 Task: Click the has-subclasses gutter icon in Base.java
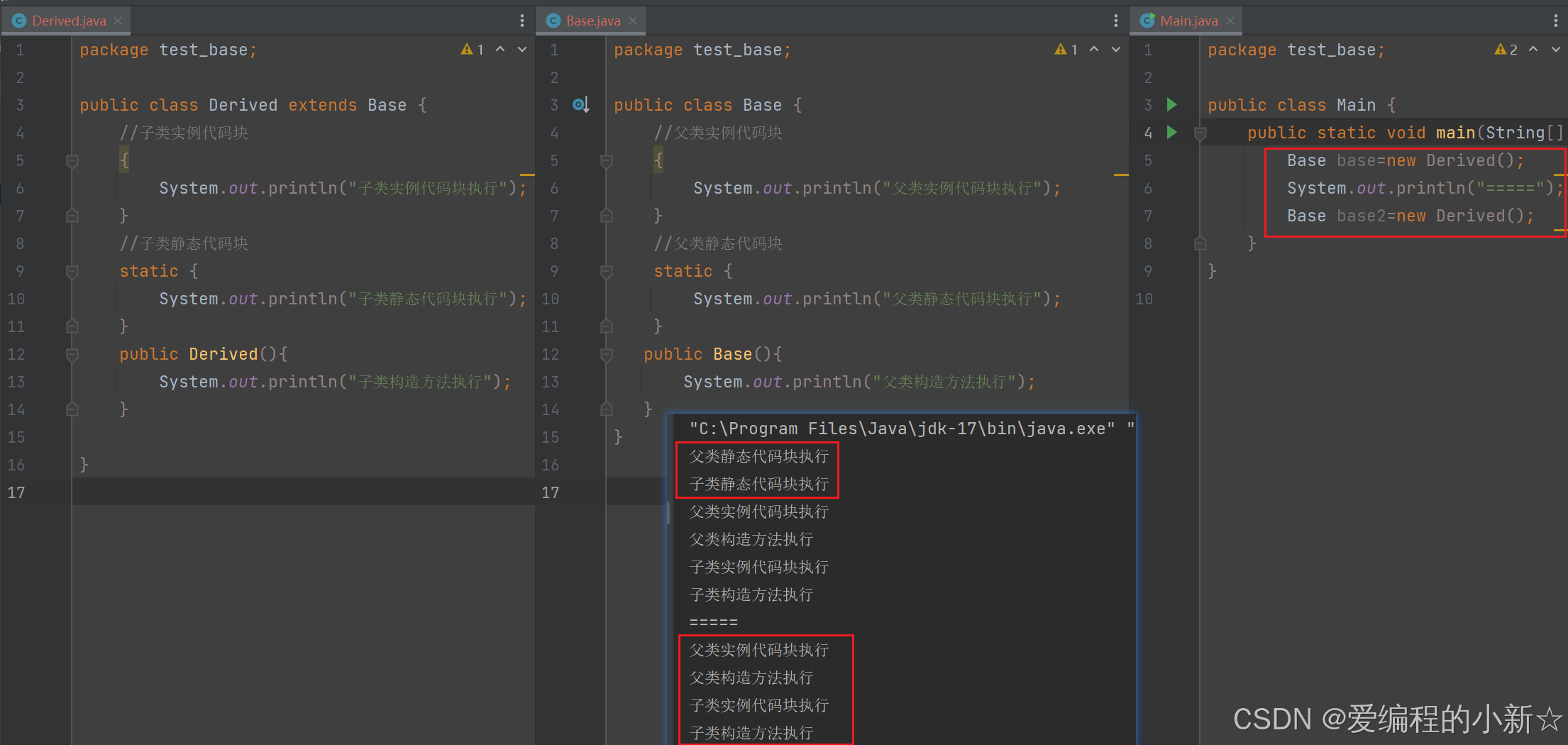(x=581, y=105)
